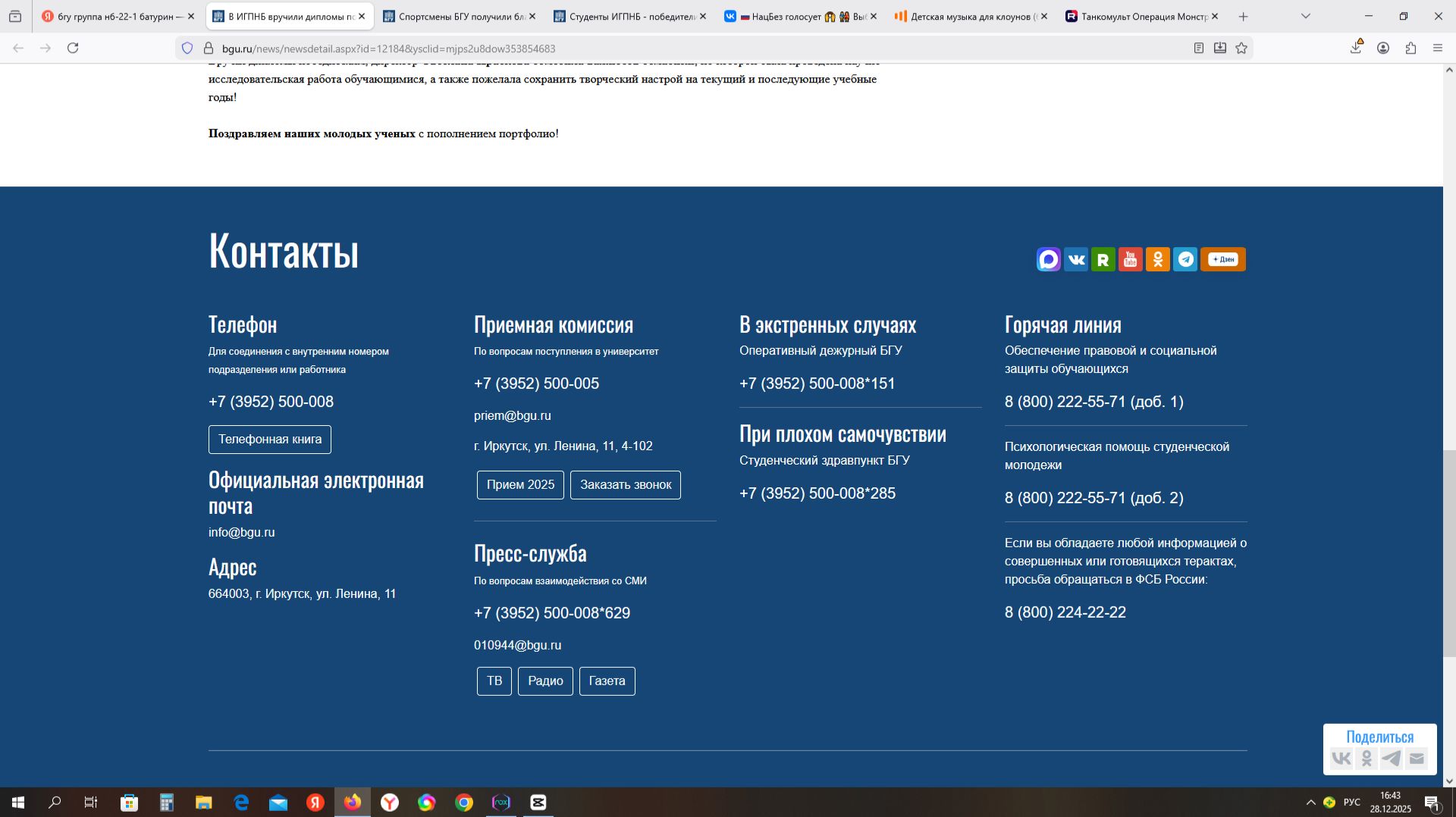View site security padlock information
The width and height of the screenshot is (1456, 817).
(x=209, y=48)
